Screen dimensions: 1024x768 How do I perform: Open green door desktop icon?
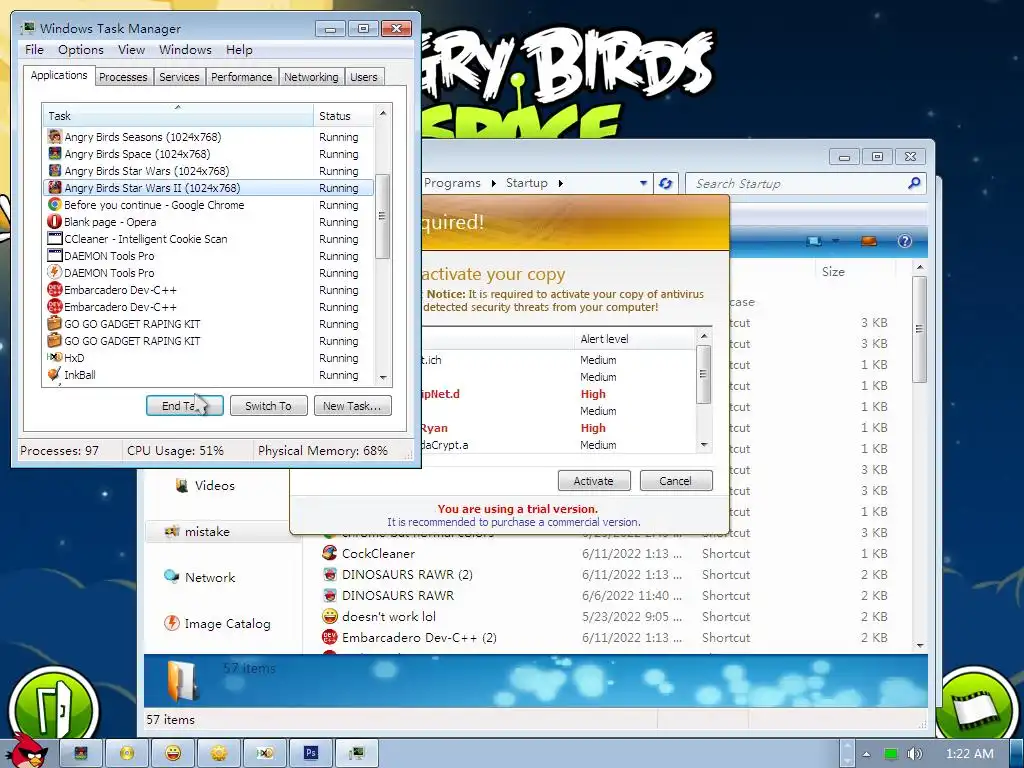[54, 707]
